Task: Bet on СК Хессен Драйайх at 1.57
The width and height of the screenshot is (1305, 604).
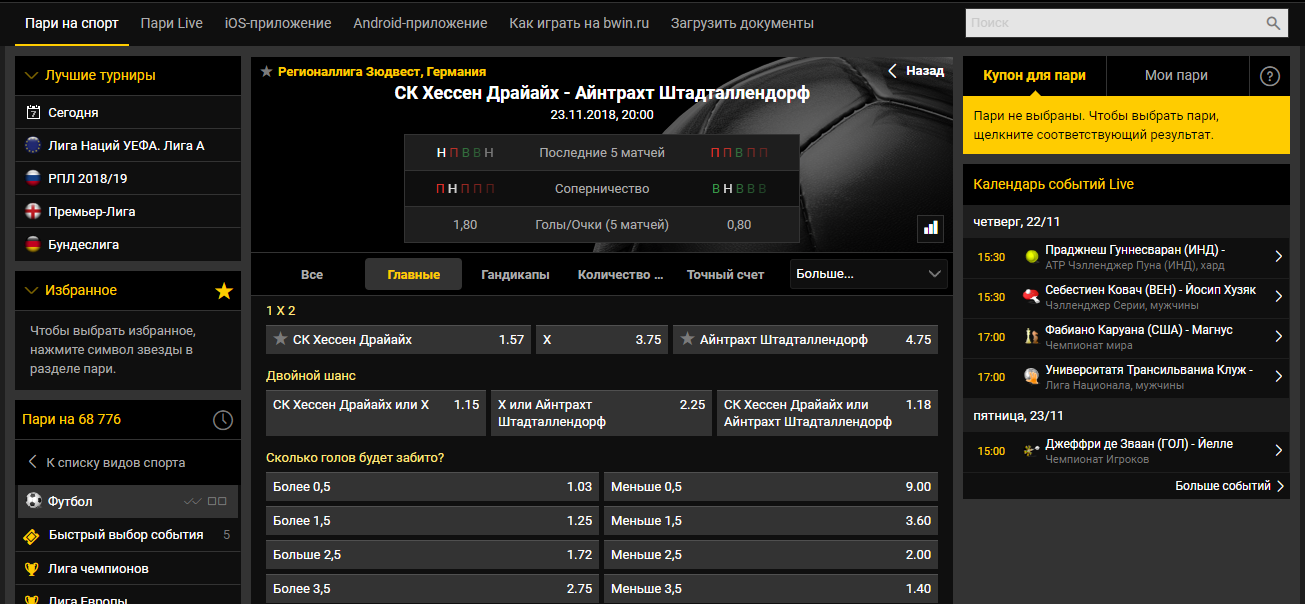Action: tap(399, 339)
